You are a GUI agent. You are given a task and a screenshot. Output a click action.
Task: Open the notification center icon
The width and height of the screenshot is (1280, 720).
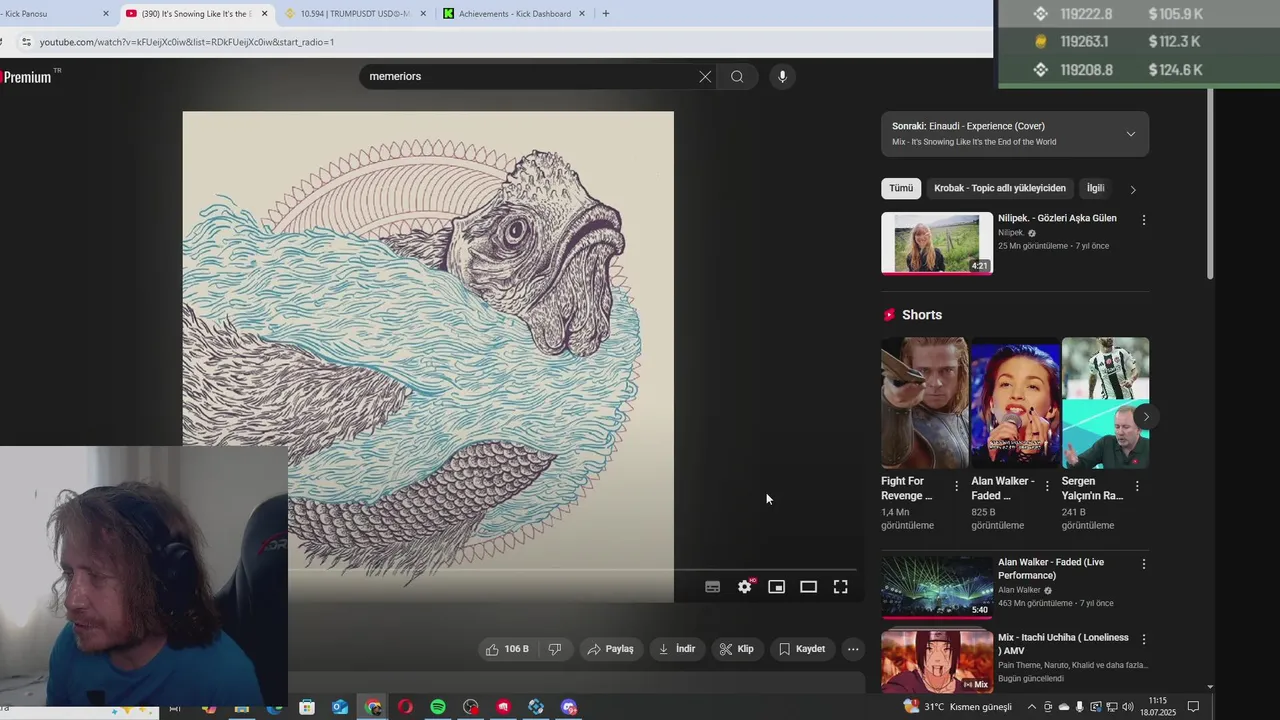tap(1193, 707)
